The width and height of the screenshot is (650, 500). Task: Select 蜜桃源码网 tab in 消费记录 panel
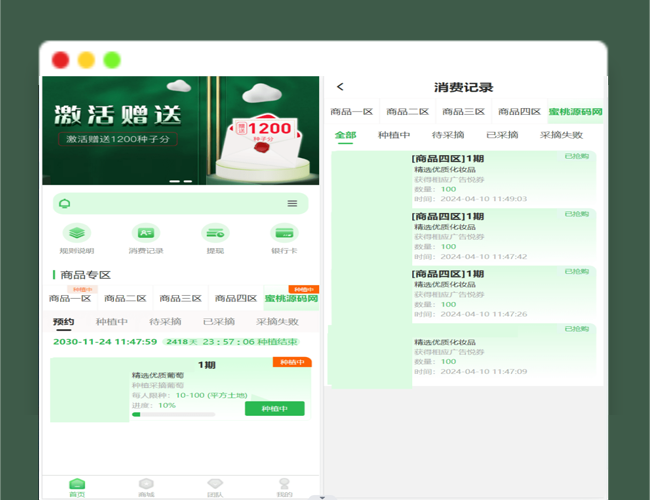coord(575,112)
